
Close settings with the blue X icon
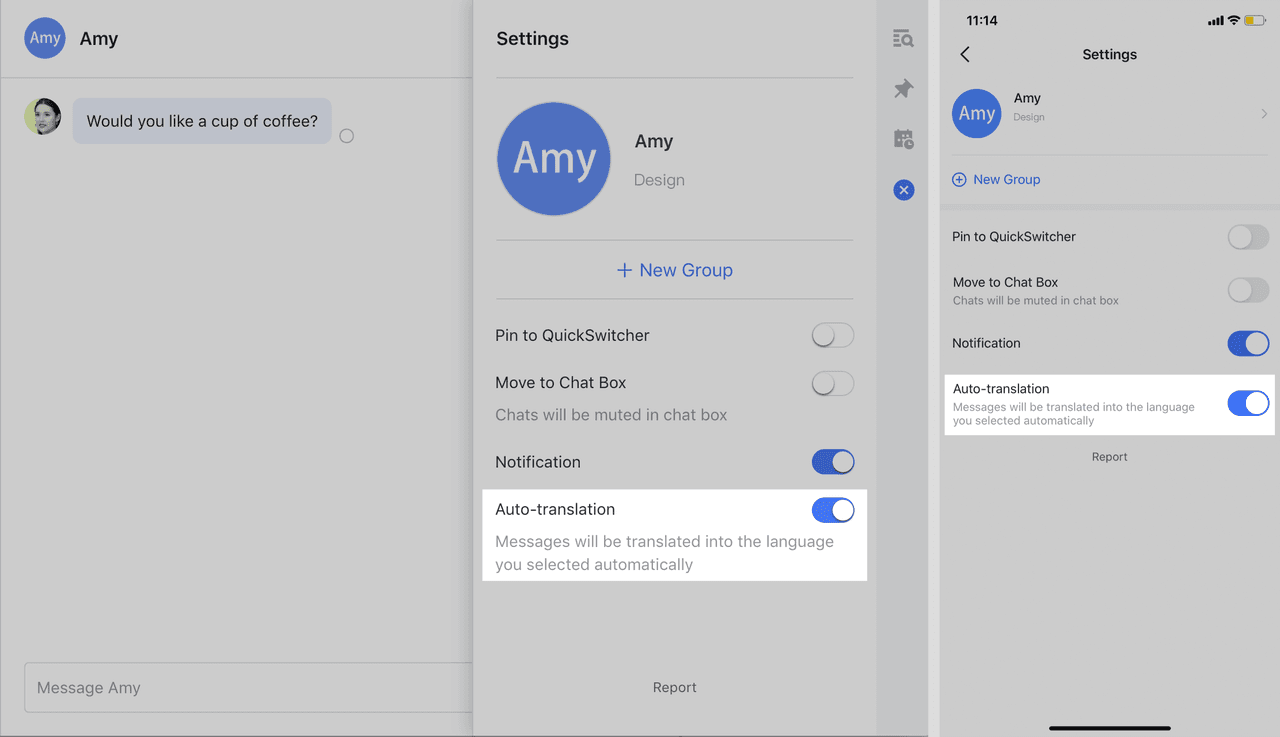904,190
